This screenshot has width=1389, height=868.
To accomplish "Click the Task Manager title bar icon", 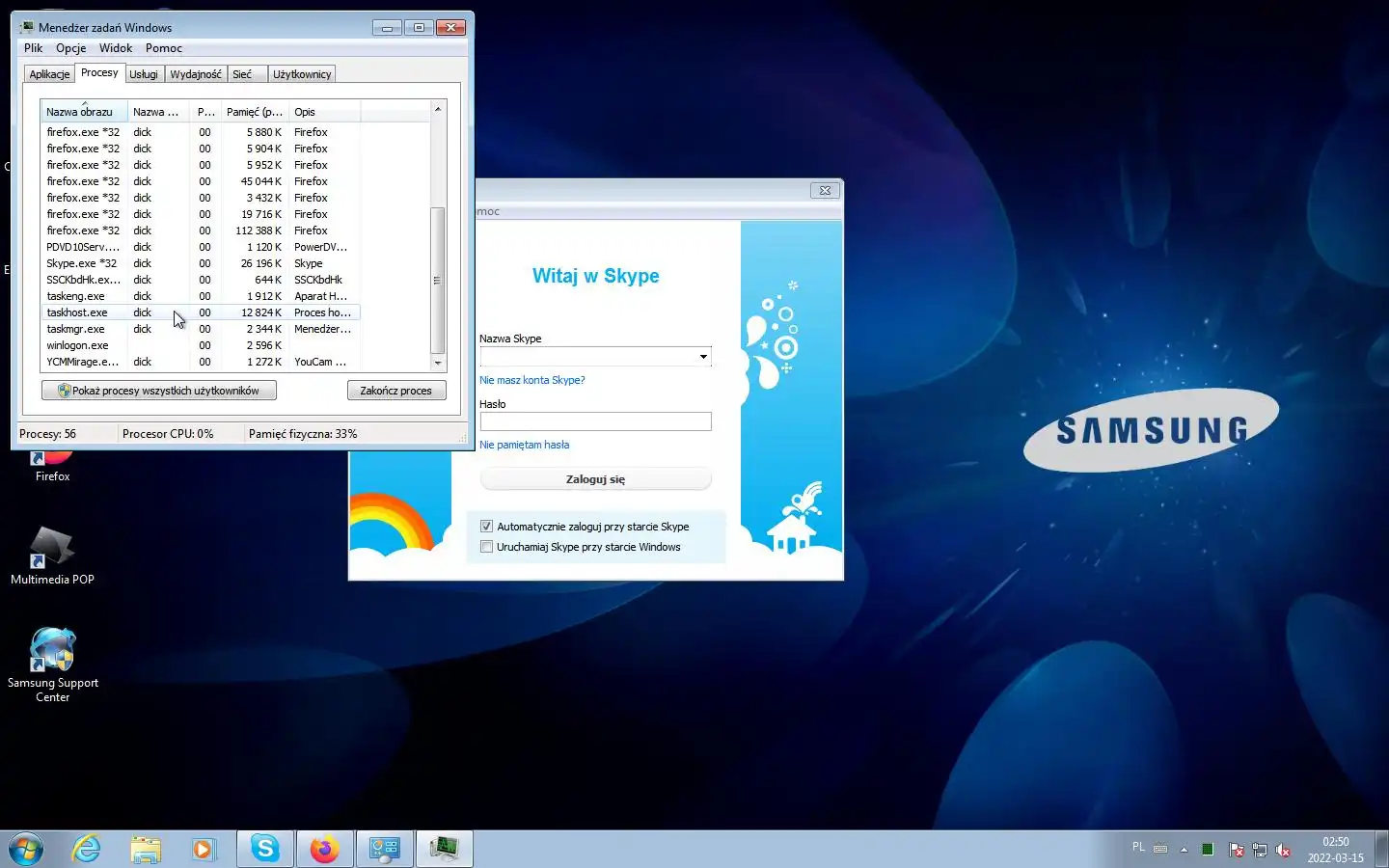I will 27,27.
